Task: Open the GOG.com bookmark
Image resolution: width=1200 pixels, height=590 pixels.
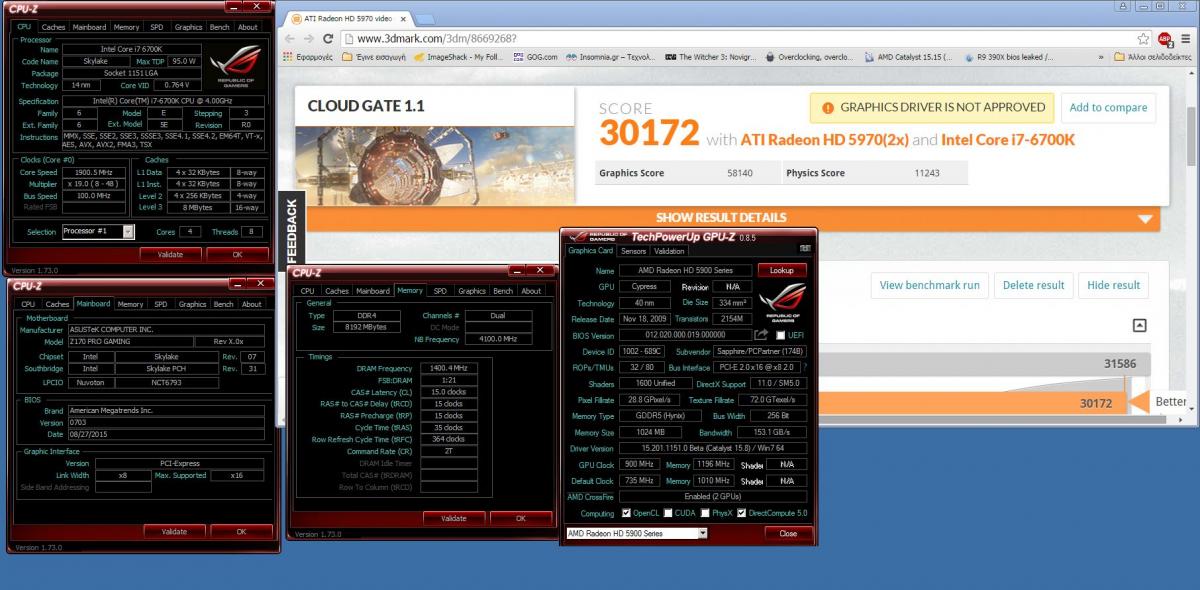Action: click(x=536, y=57)
